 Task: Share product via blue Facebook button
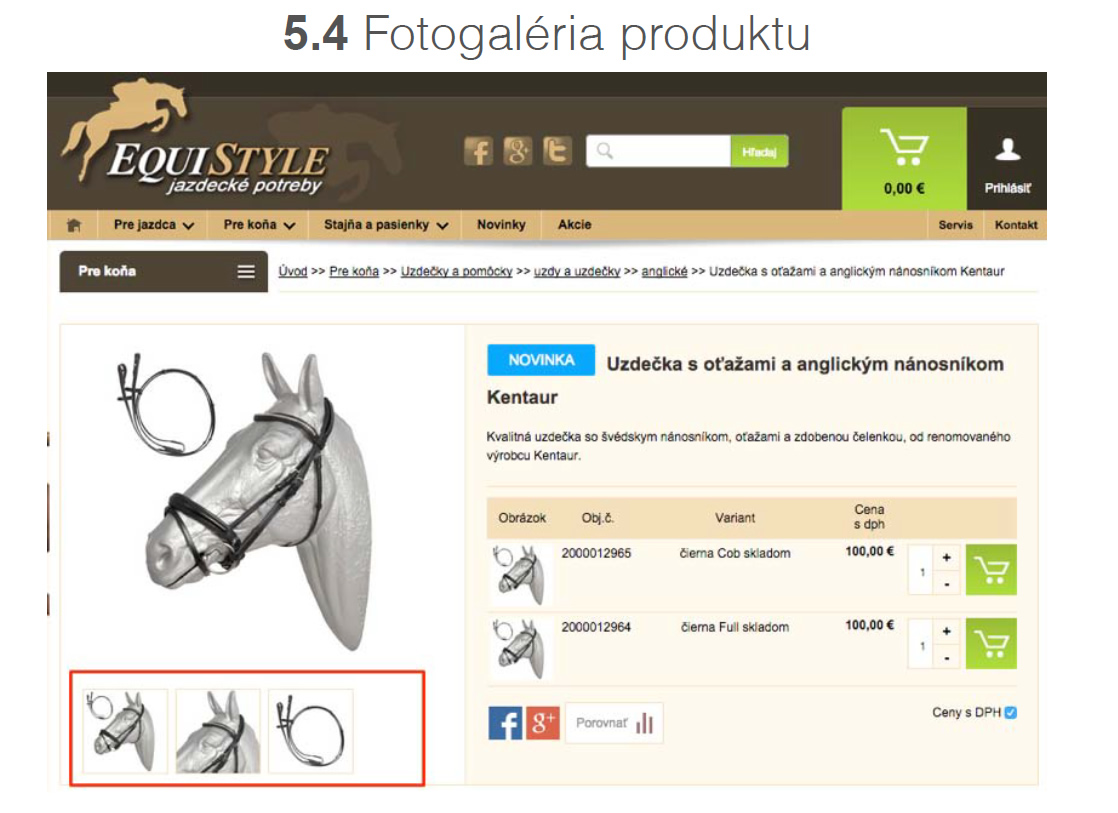505,722
